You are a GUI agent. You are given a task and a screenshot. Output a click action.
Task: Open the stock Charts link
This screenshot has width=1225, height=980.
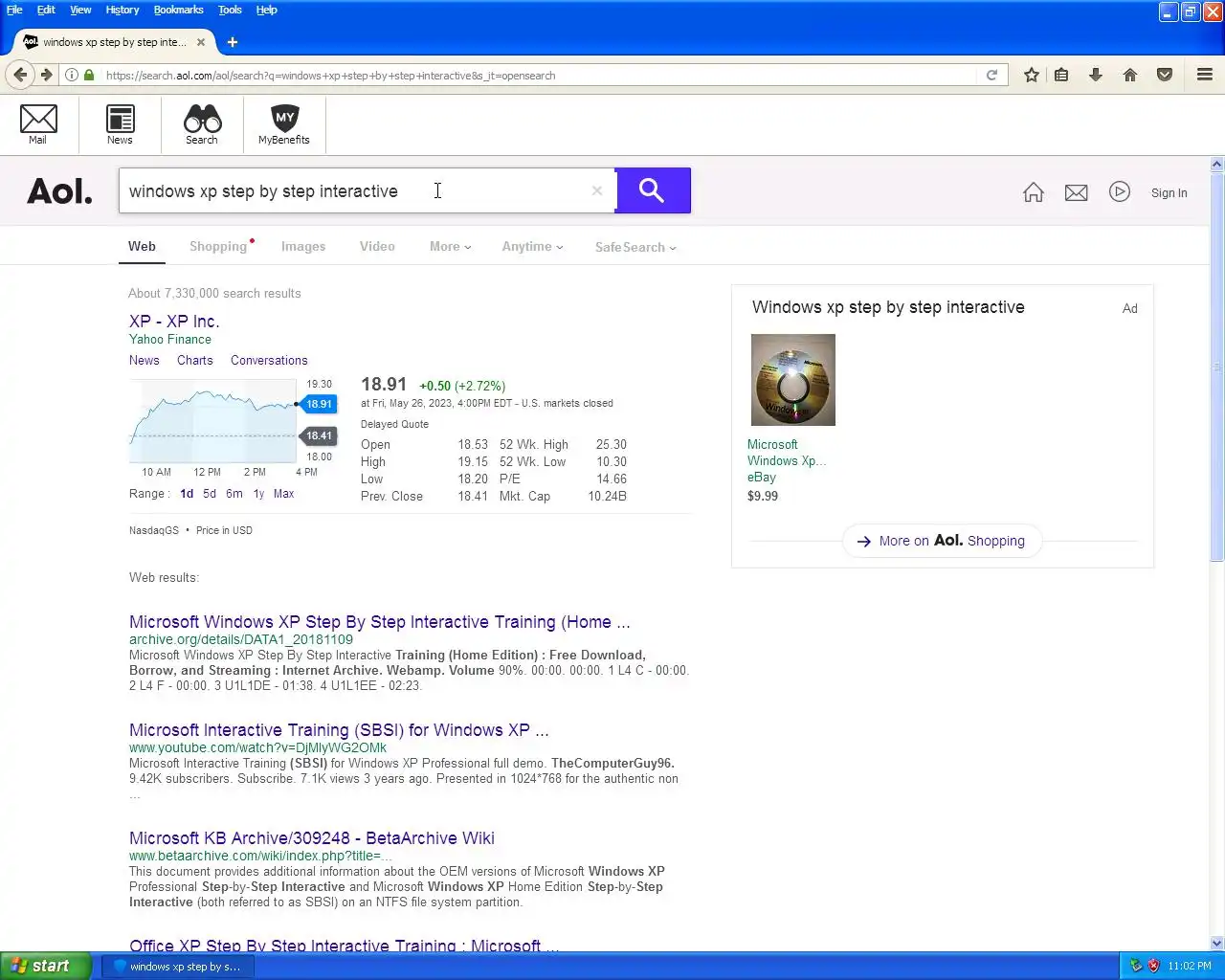pyautogui.click(x=195, y=361)
